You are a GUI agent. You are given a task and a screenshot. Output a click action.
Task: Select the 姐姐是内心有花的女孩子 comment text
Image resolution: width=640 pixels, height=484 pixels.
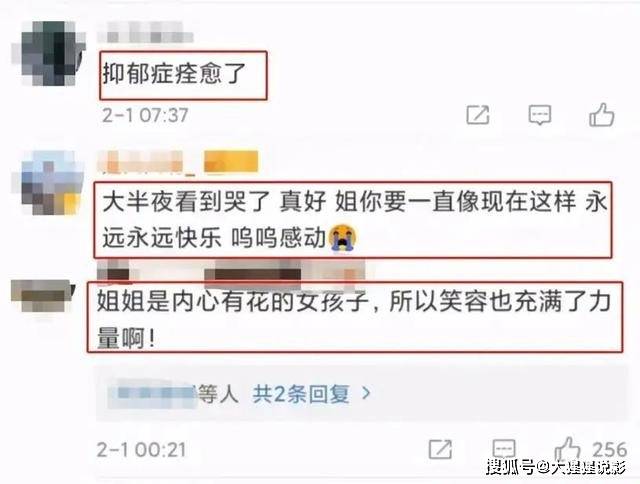(354, 318)
